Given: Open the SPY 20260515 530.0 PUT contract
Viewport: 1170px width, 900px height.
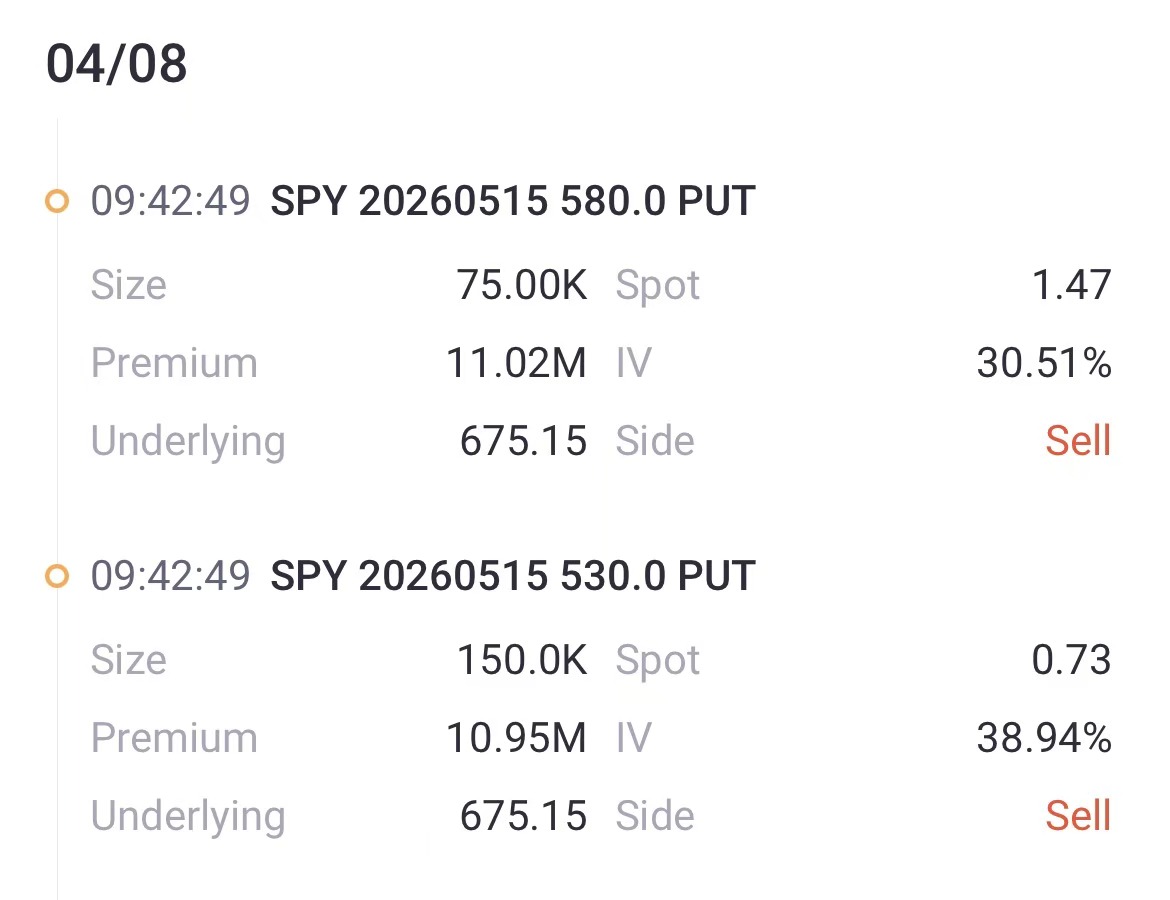Looking at the screenshot, I should [x=512, y=577].
